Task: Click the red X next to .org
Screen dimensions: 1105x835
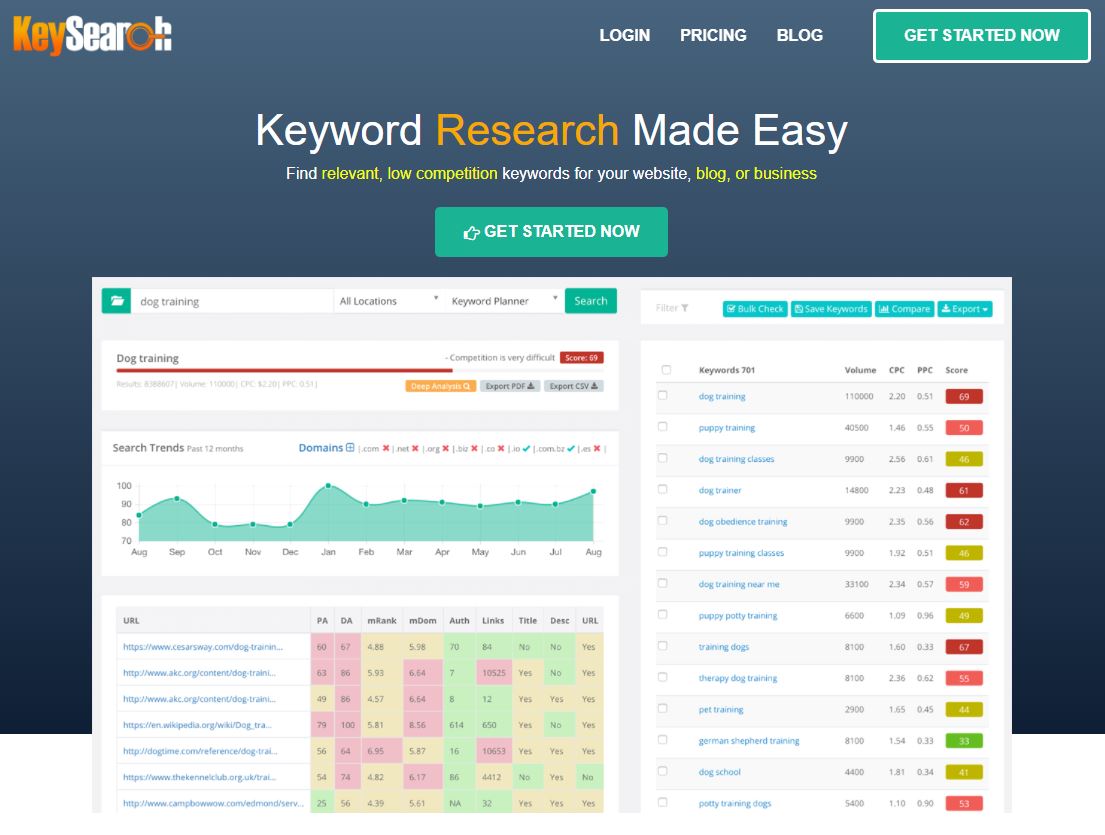Action: click(445, 448)
